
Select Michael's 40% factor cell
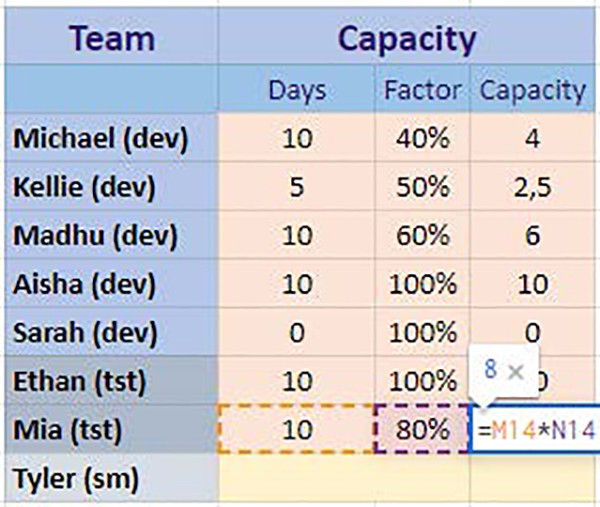[x=421, y=139]
